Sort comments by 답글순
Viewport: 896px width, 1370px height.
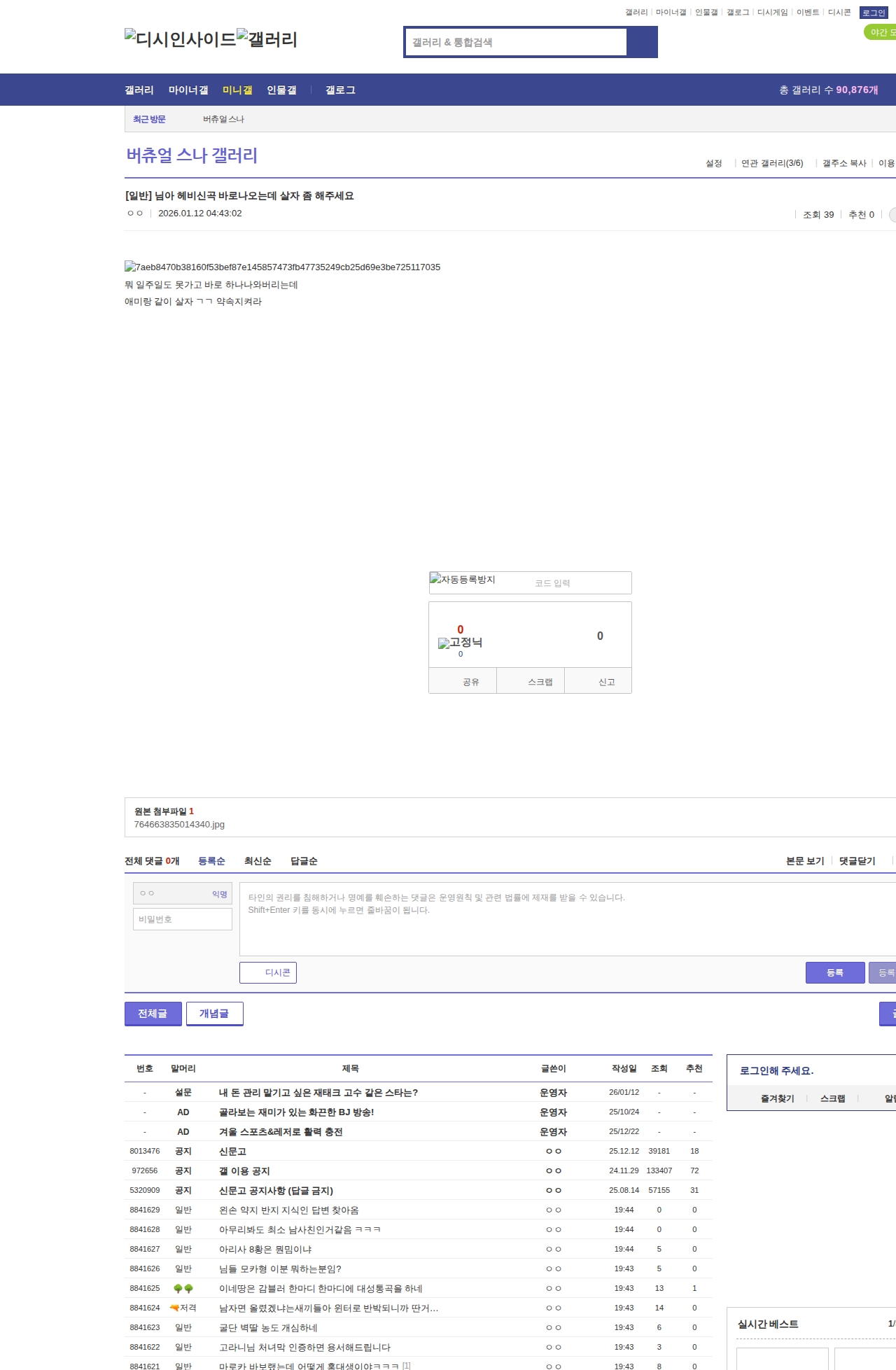(x=304, y=861)
